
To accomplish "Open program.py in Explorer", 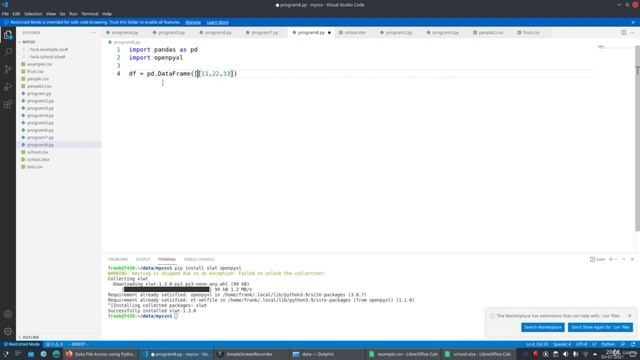I will (39, 93).
